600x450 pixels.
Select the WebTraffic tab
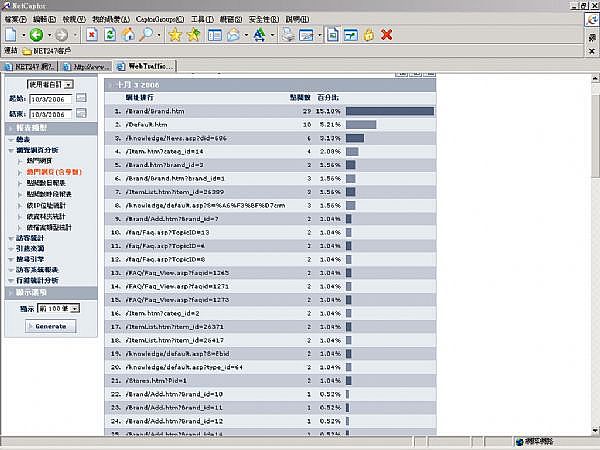click(146, 66)
